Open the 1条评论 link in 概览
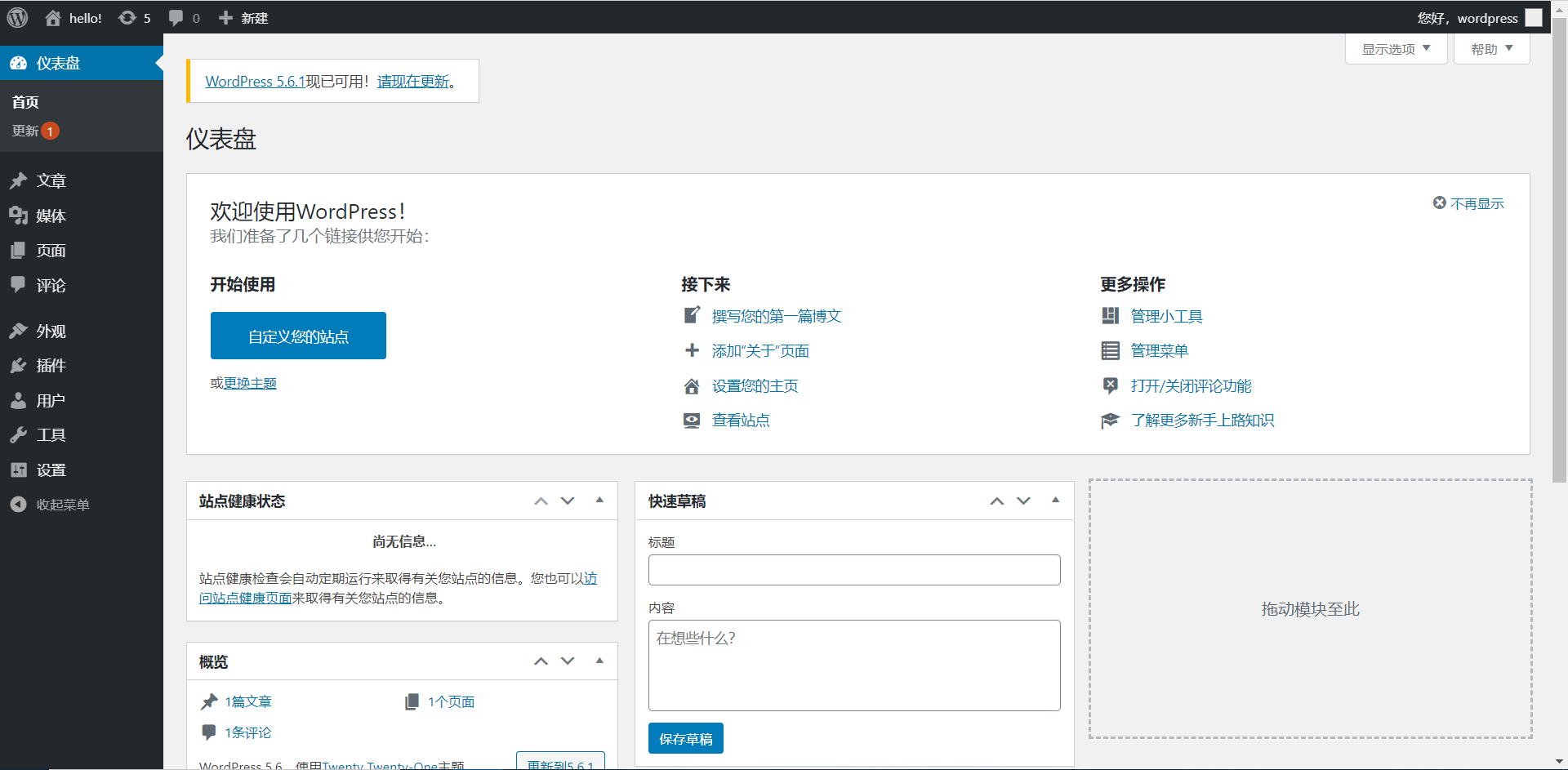The image size is (1568, 770). tap(248, 732)
